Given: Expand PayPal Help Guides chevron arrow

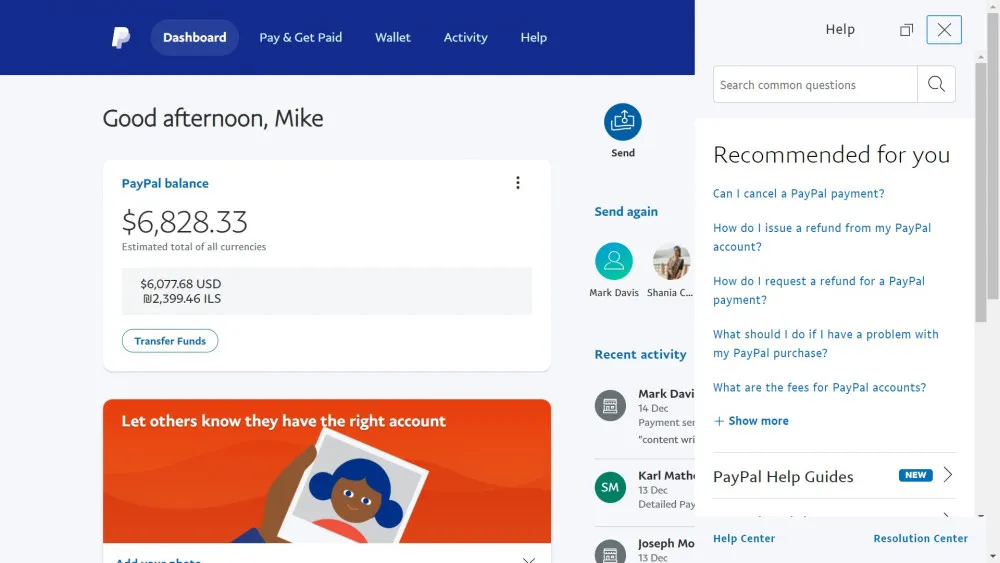Looking at the screenshot, I should (948, 475).
